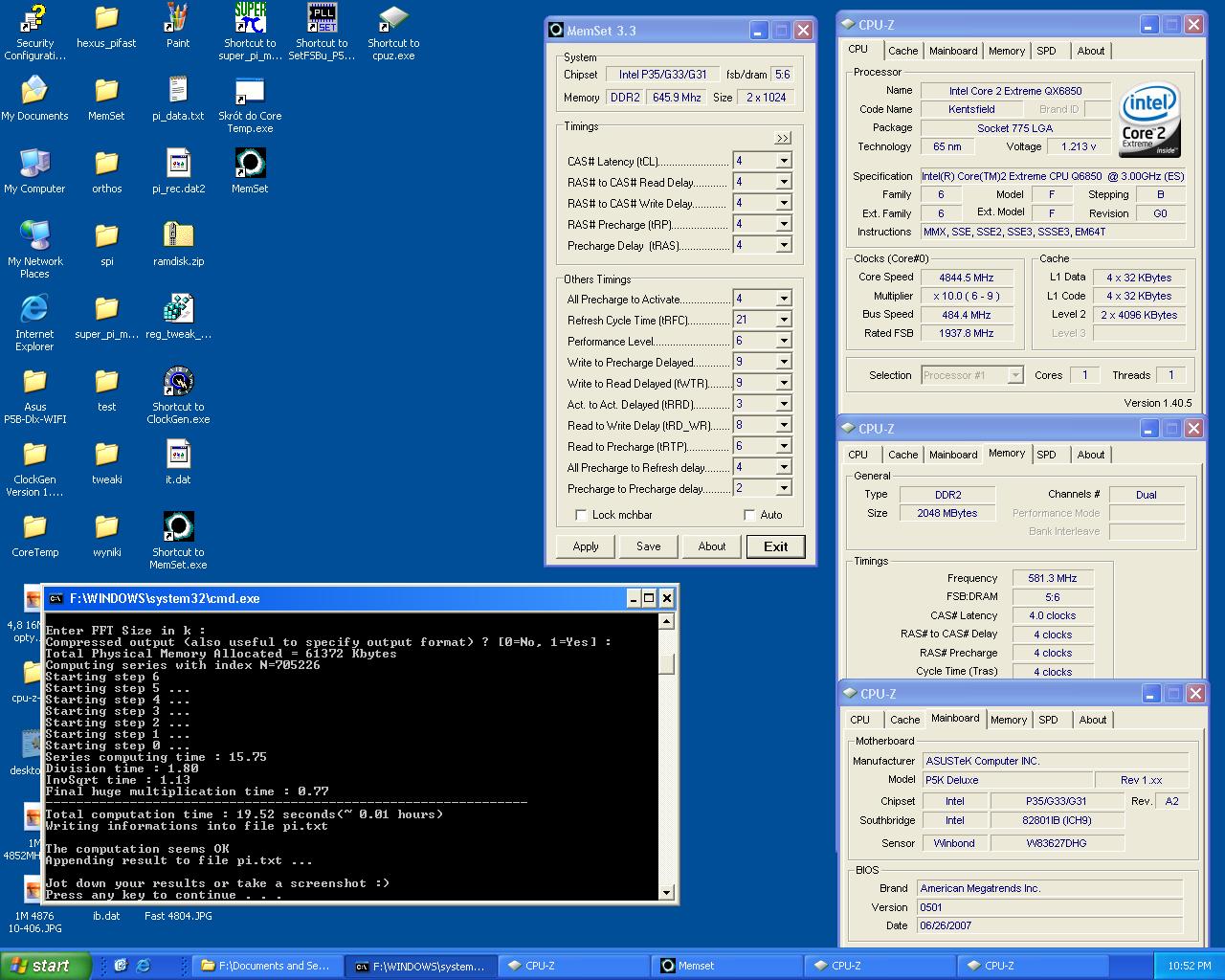
Task: Open the RAS# to CAS# Read Delay dropdown
Action: [x=784, y=182]
